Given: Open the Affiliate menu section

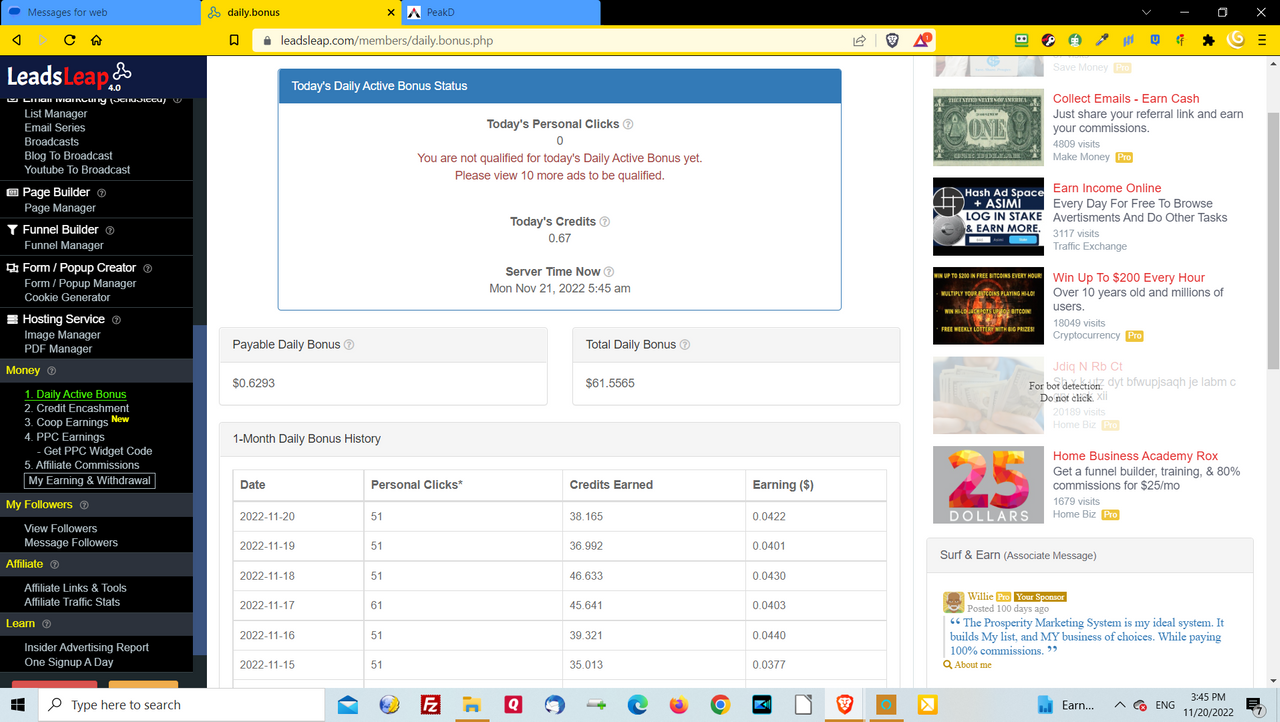Looking at the screenshot, I should pyautogui.click(x=24, y=564).
